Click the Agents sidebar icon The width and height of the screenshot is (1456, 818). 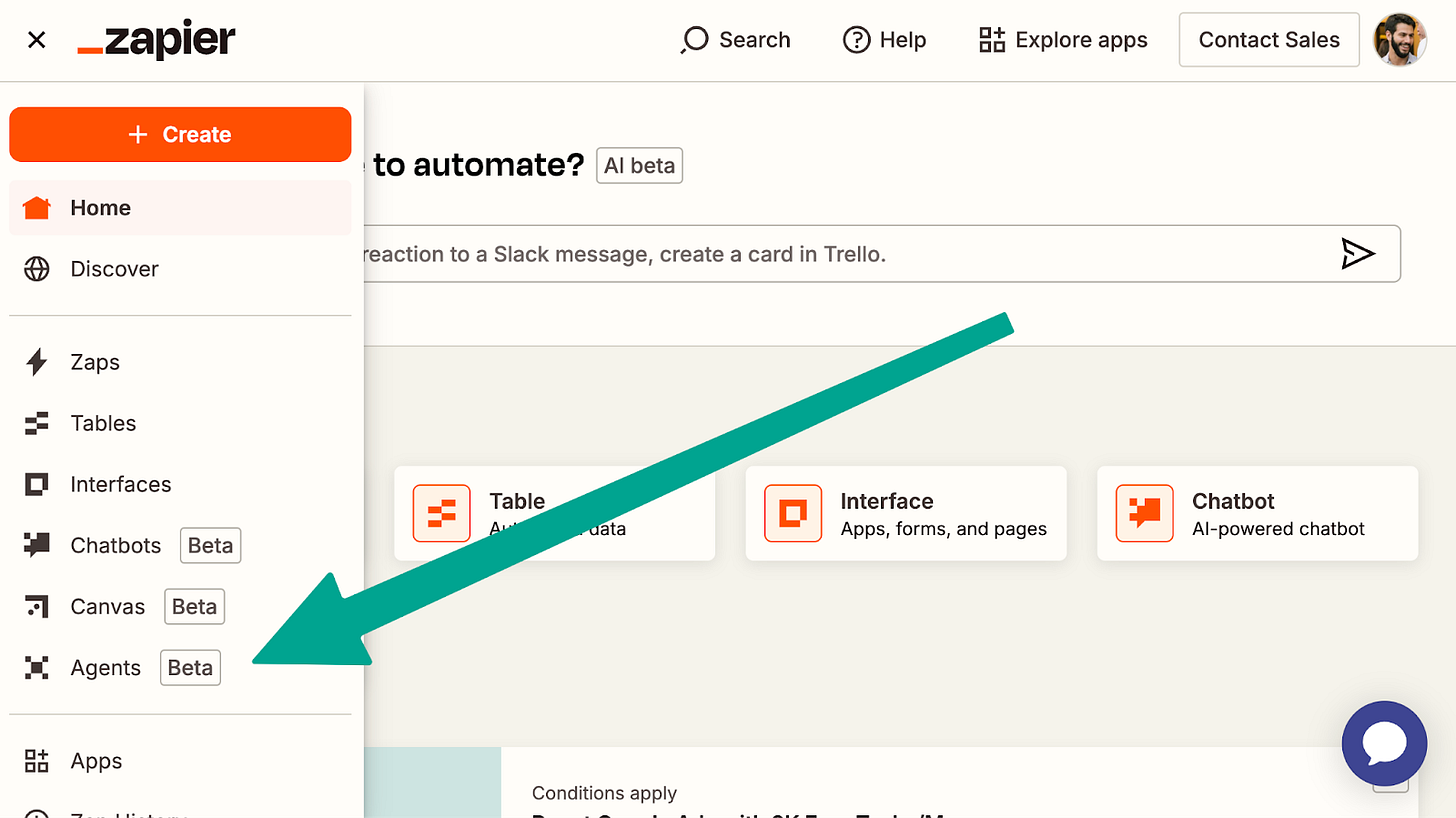(37, 667)
